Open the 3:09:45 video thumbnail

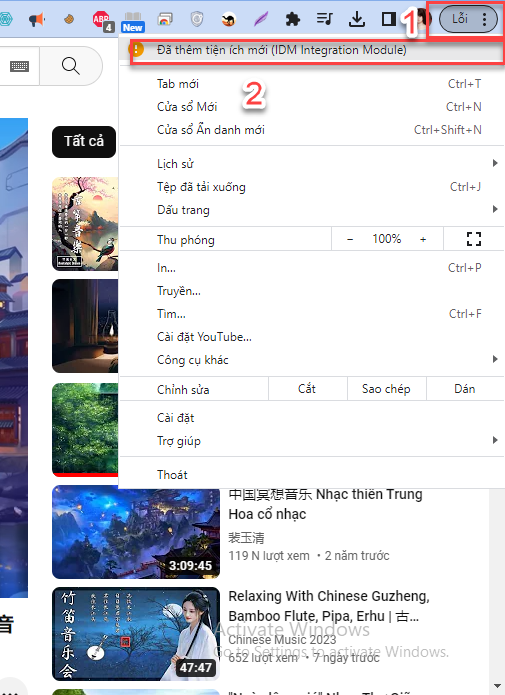[x=136, y=531]
